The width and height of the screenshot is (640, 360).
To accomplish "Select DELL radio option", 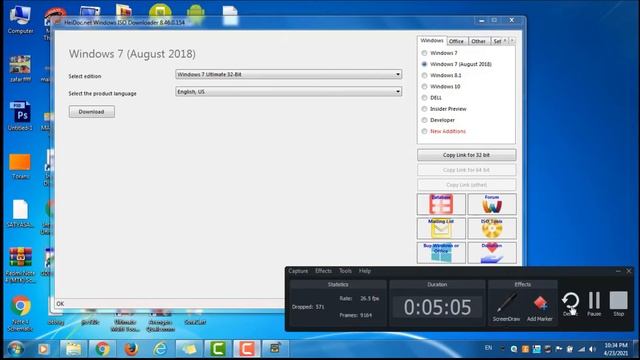I will 431,98.
